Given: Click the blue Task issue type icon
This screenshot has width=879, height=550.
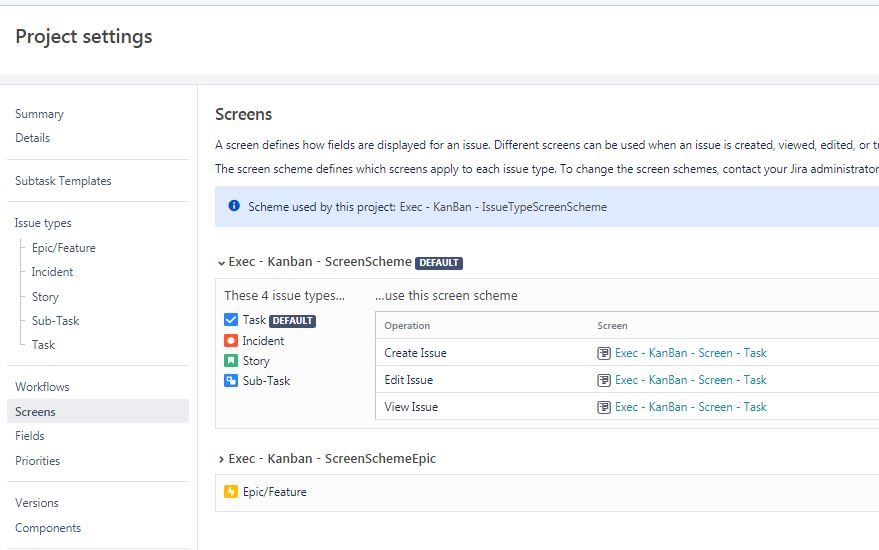Looking at the screenshot, I should [x=230, y=320].
